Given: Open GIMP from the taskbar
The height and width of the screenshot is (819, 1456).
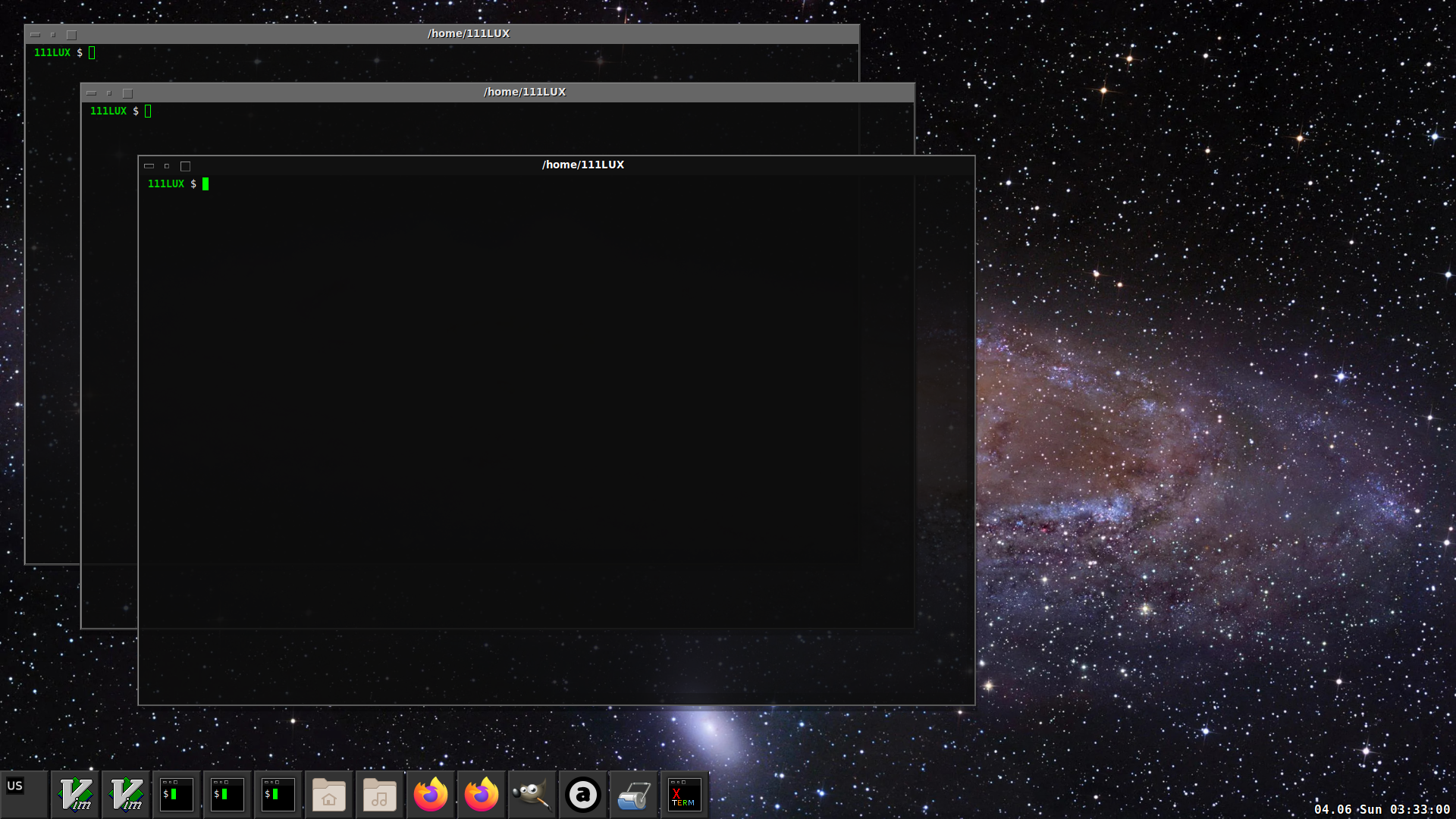Looking at the screenshot, I should 532,795.
